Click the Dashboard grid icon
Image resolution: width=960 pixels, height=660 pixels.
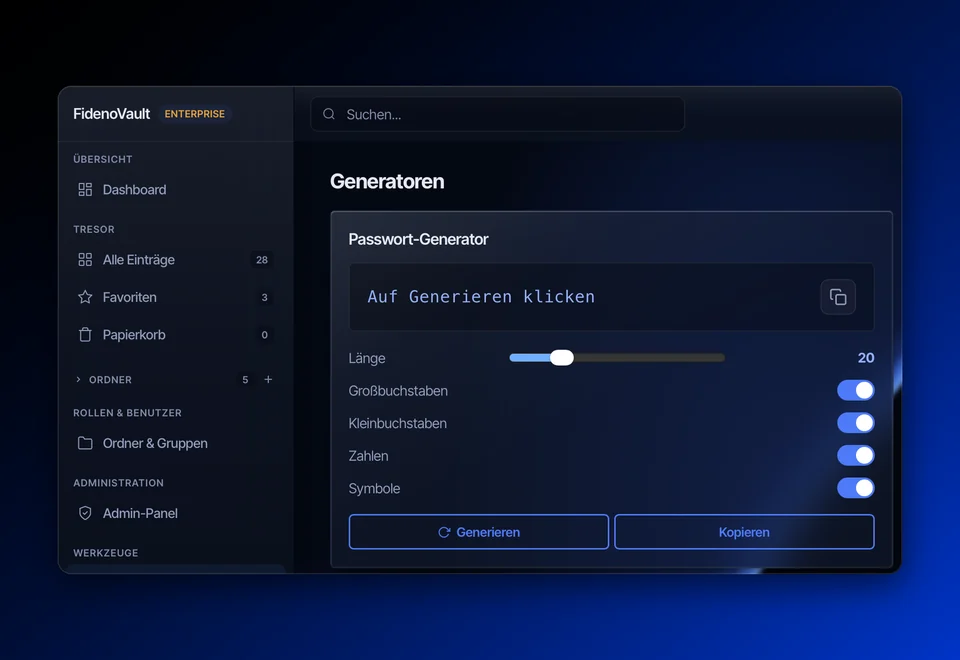point(85,190)
